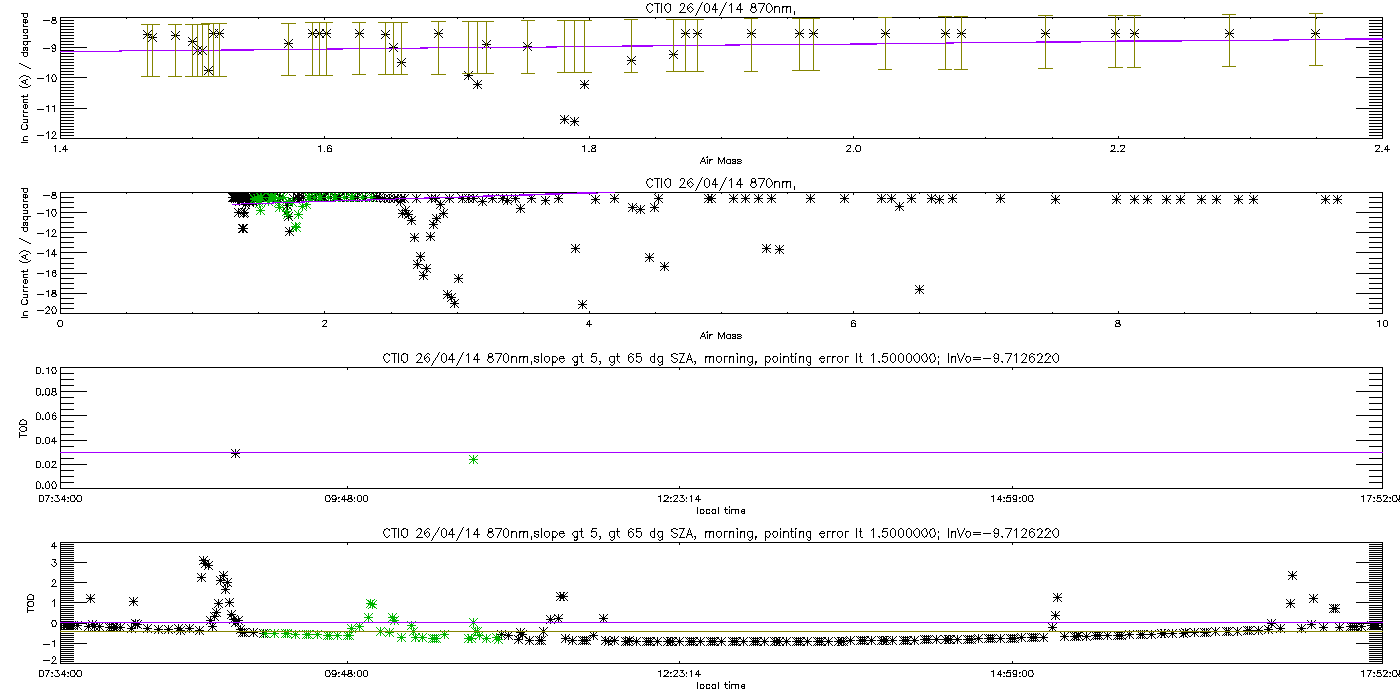Click the black data point in third TOD plot
Image resolution: width=1400 pixels, height=700 pixels.
point(235,453)
